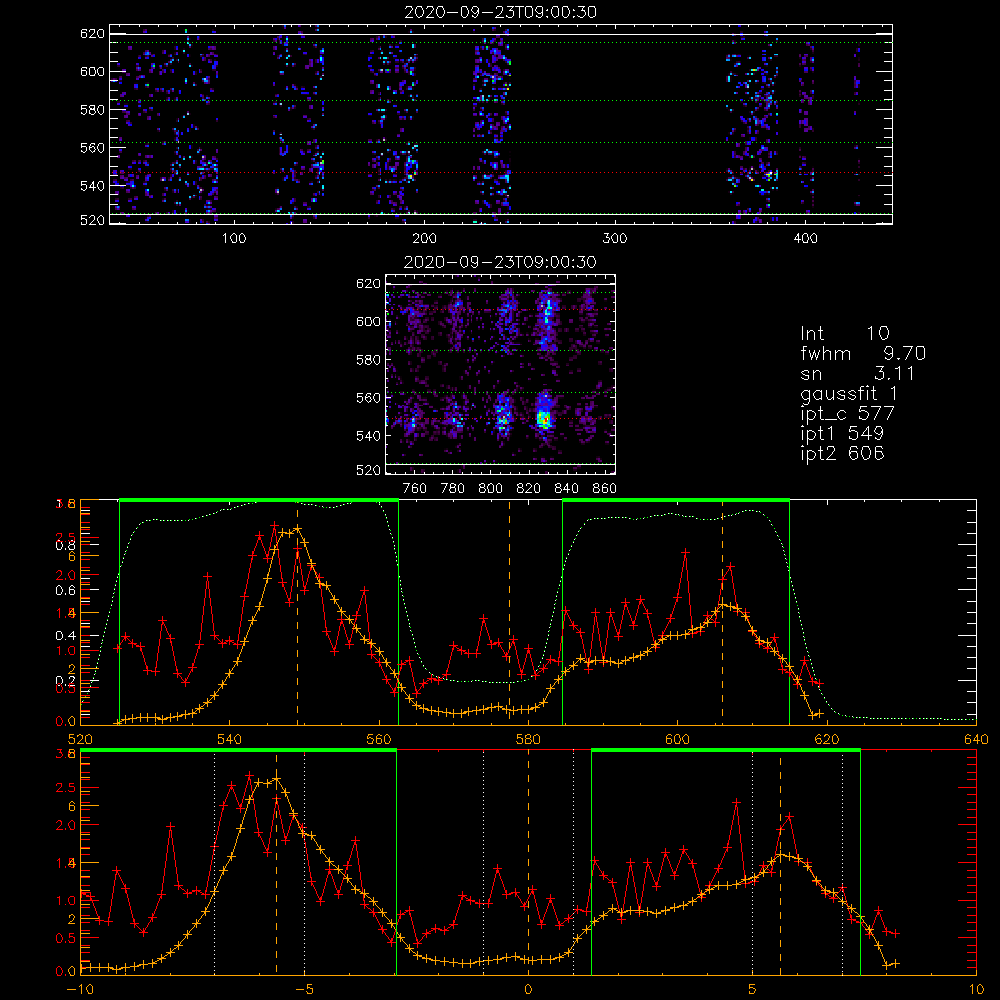1000x1000 pixels.
Task: Click x-axis label 100 in top panel
Action: pos(234,239)
